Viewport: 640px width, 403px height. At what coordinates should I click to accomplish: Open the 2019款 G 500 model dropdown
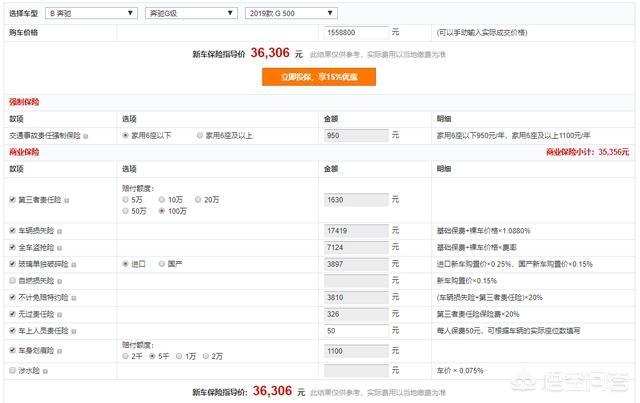pos(291,13)
